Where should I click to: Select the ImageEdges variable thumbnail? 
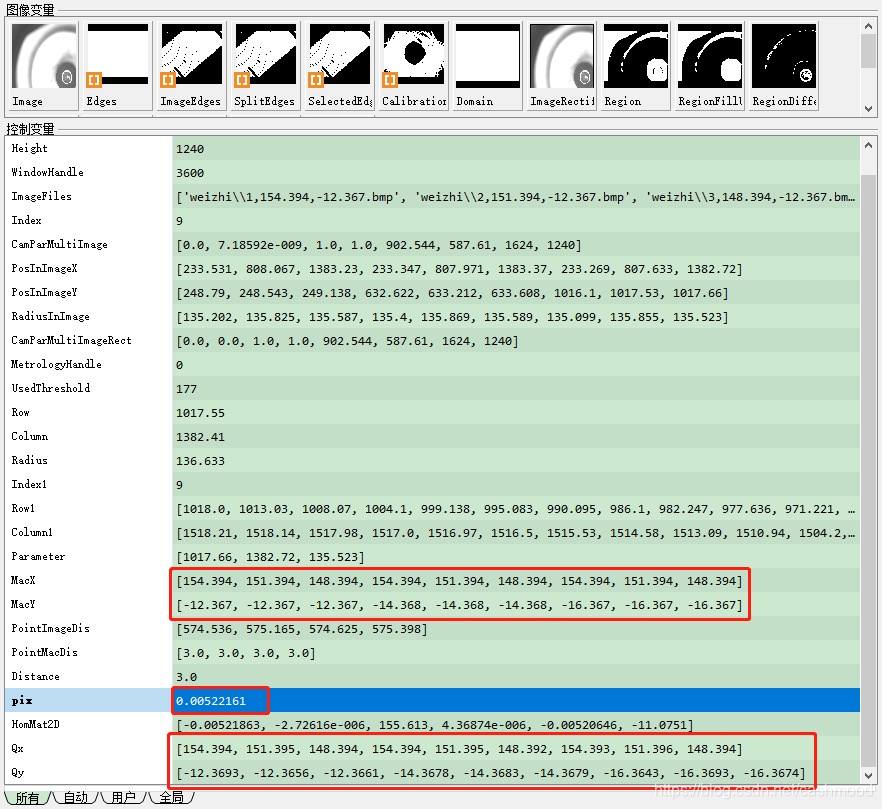[x=192, y=65]
